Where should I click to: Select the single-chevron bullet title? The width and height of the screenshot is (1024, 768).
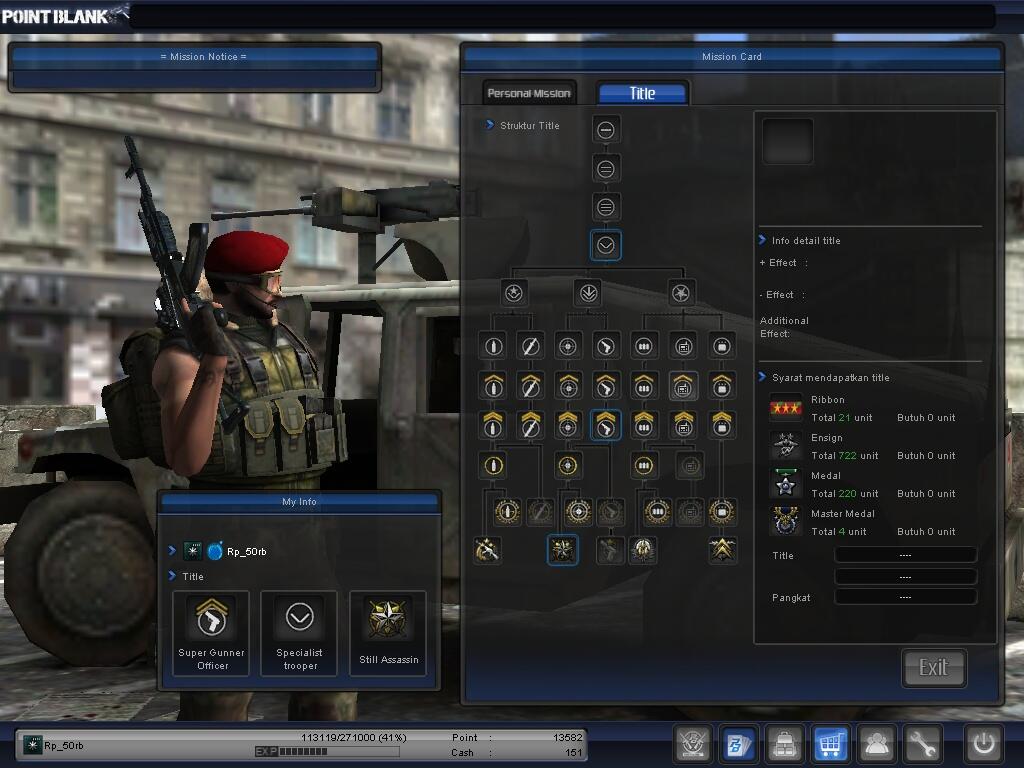(x=493, y=386)
